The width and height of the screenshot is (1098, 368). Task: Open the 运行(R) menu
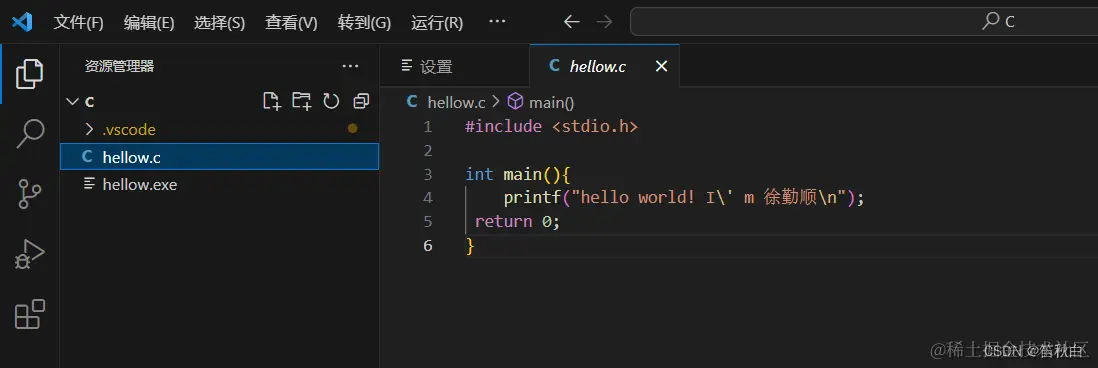[437, 22]
